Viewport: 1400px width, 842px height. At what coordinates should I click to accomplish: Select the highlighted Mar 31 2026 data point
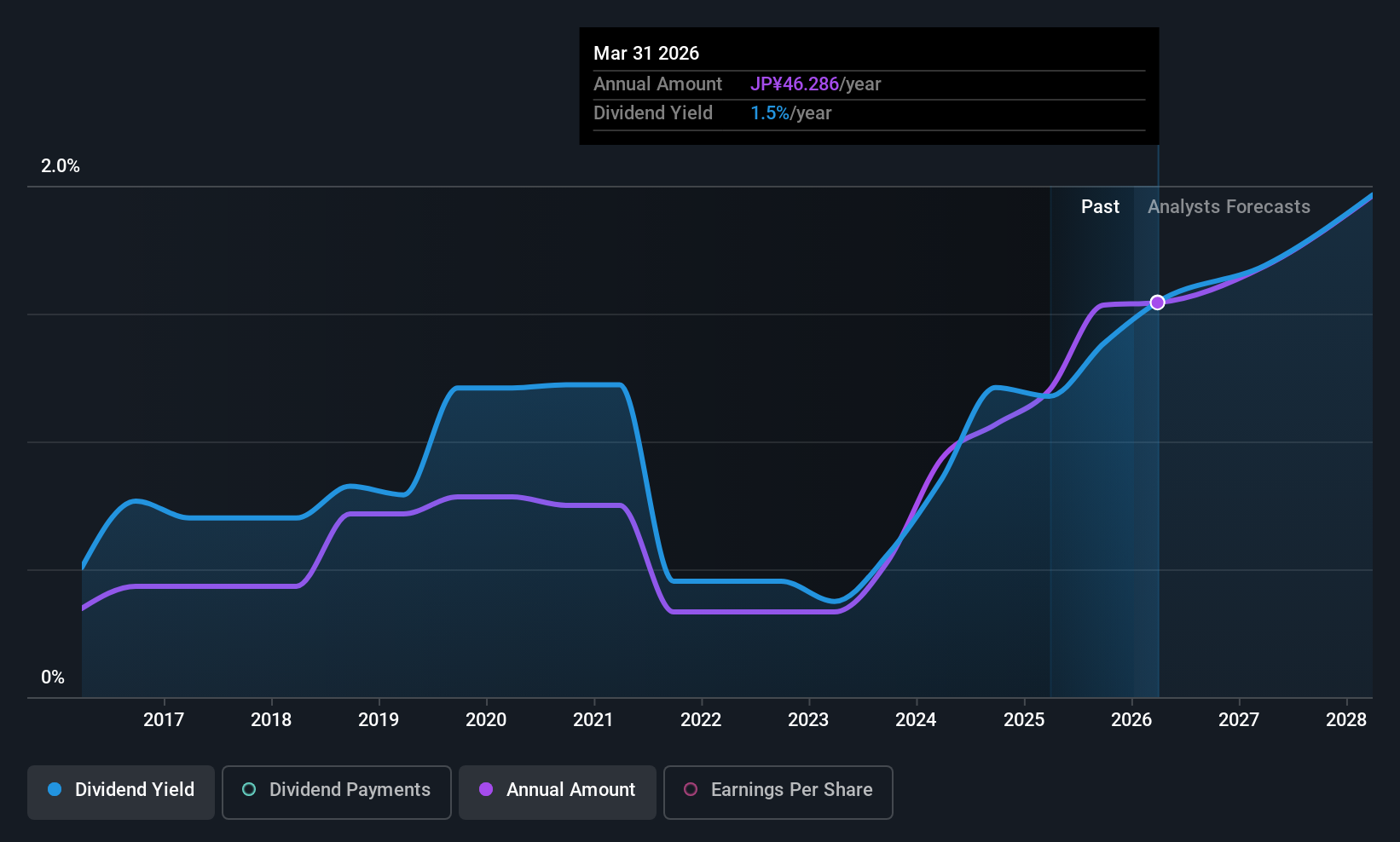coord(1157,303)
